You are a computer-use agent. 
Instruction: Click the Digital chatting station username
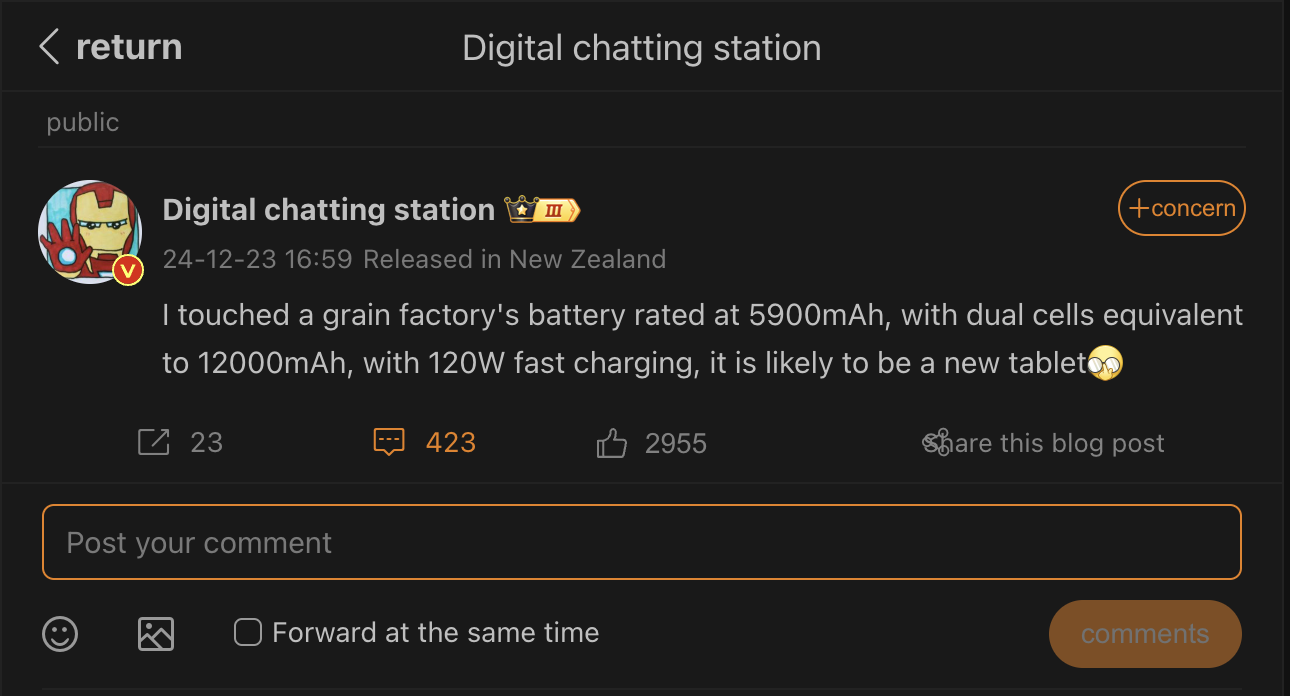(x=328, y=210)
